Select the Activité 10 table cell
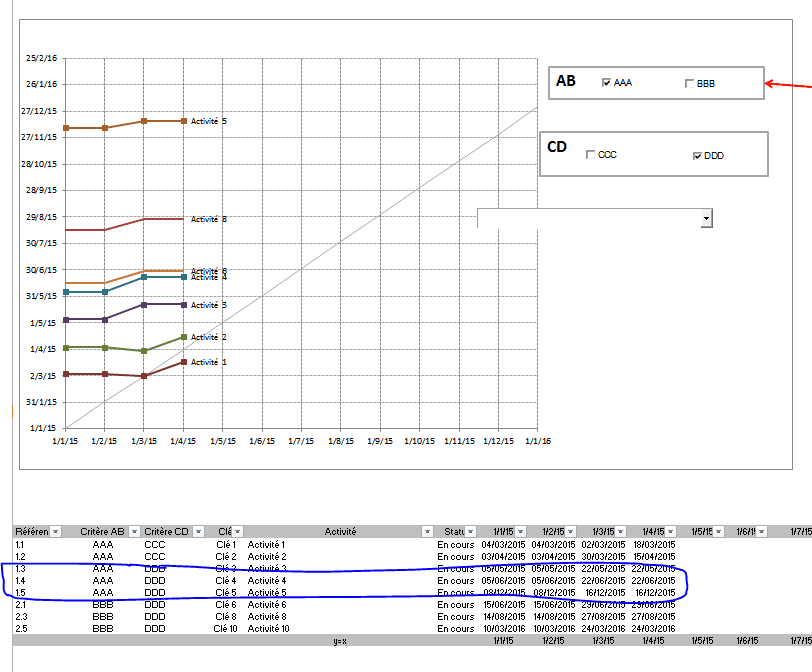 268,628
